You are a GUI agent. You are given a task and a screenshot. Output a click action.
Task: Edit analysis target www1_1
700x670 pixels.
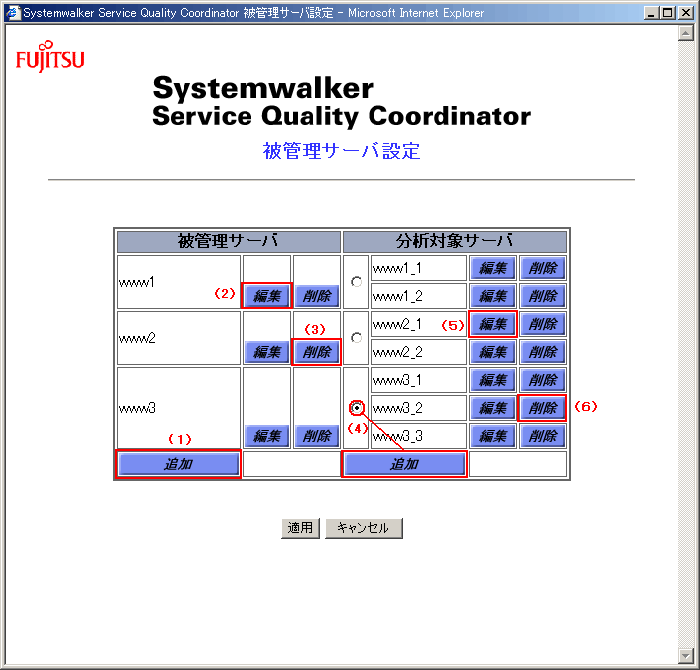[493, 268]
